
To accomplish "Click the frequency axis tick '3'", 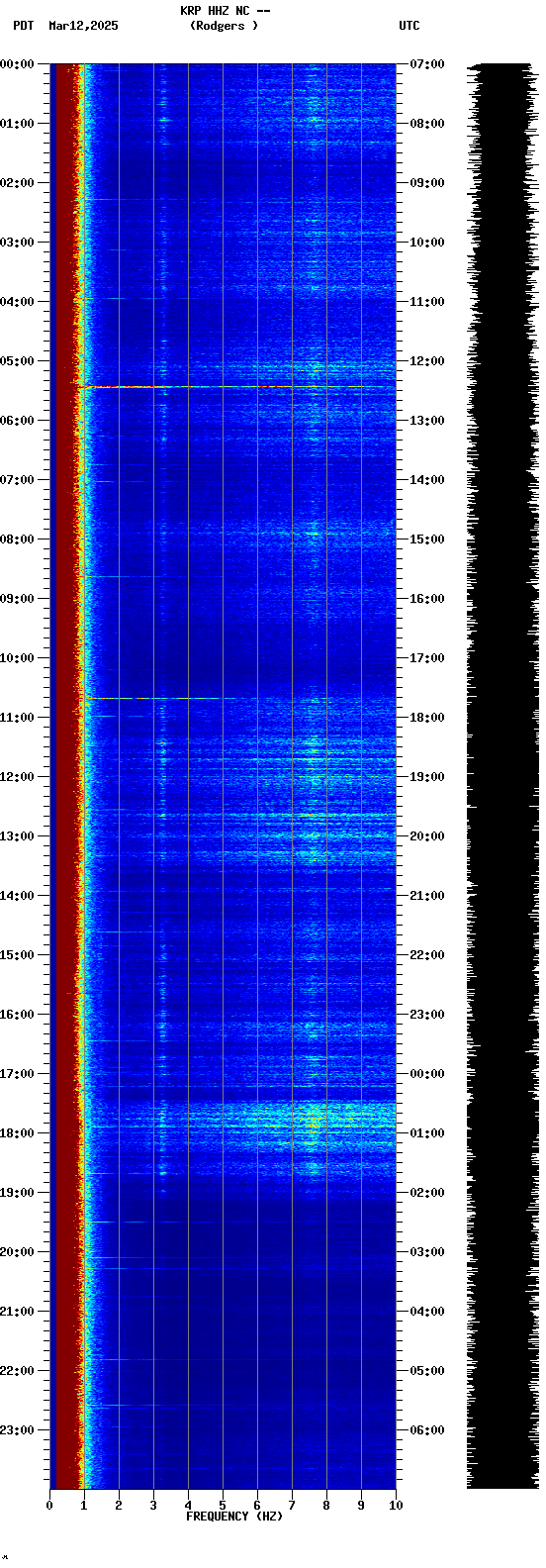I will [x=153, y=1506].
